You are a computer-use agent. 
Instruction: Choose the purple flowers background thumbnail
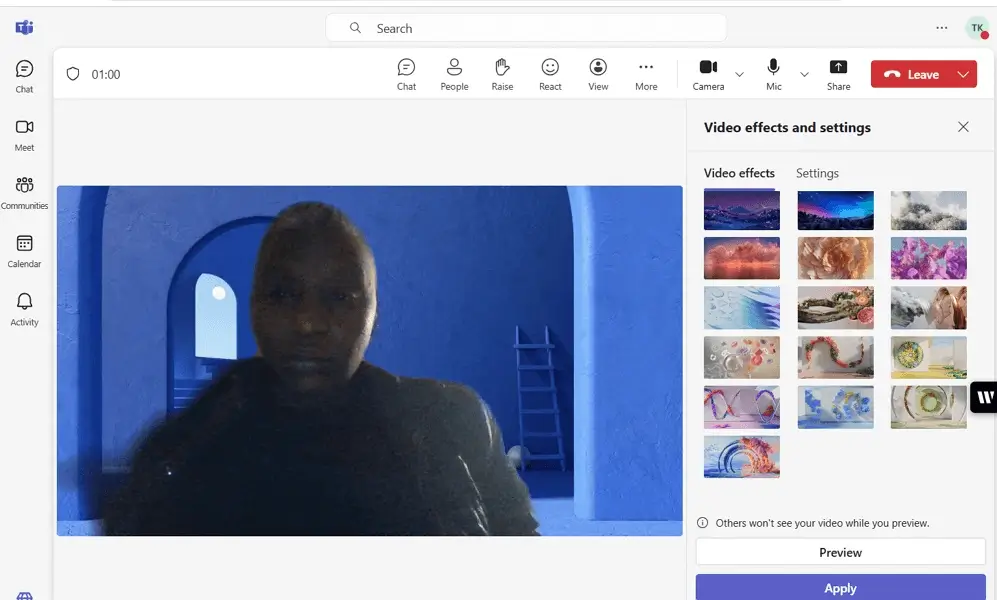928,258
